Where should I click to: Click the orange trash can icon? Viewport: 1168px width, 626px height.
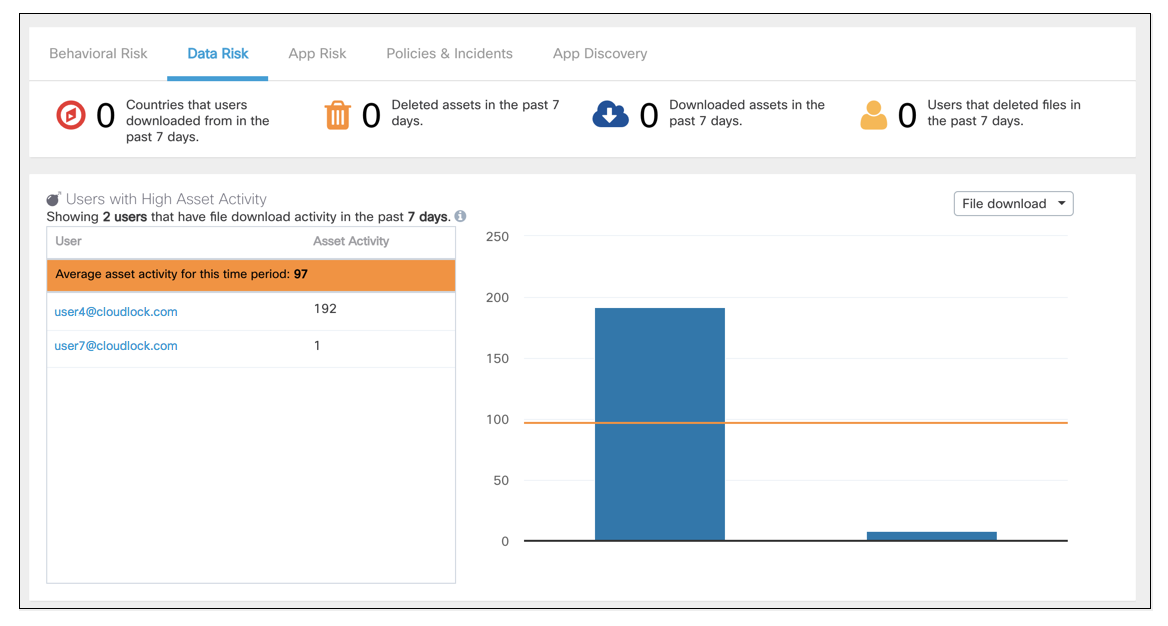pyautogui.click(x=337, y=115)
